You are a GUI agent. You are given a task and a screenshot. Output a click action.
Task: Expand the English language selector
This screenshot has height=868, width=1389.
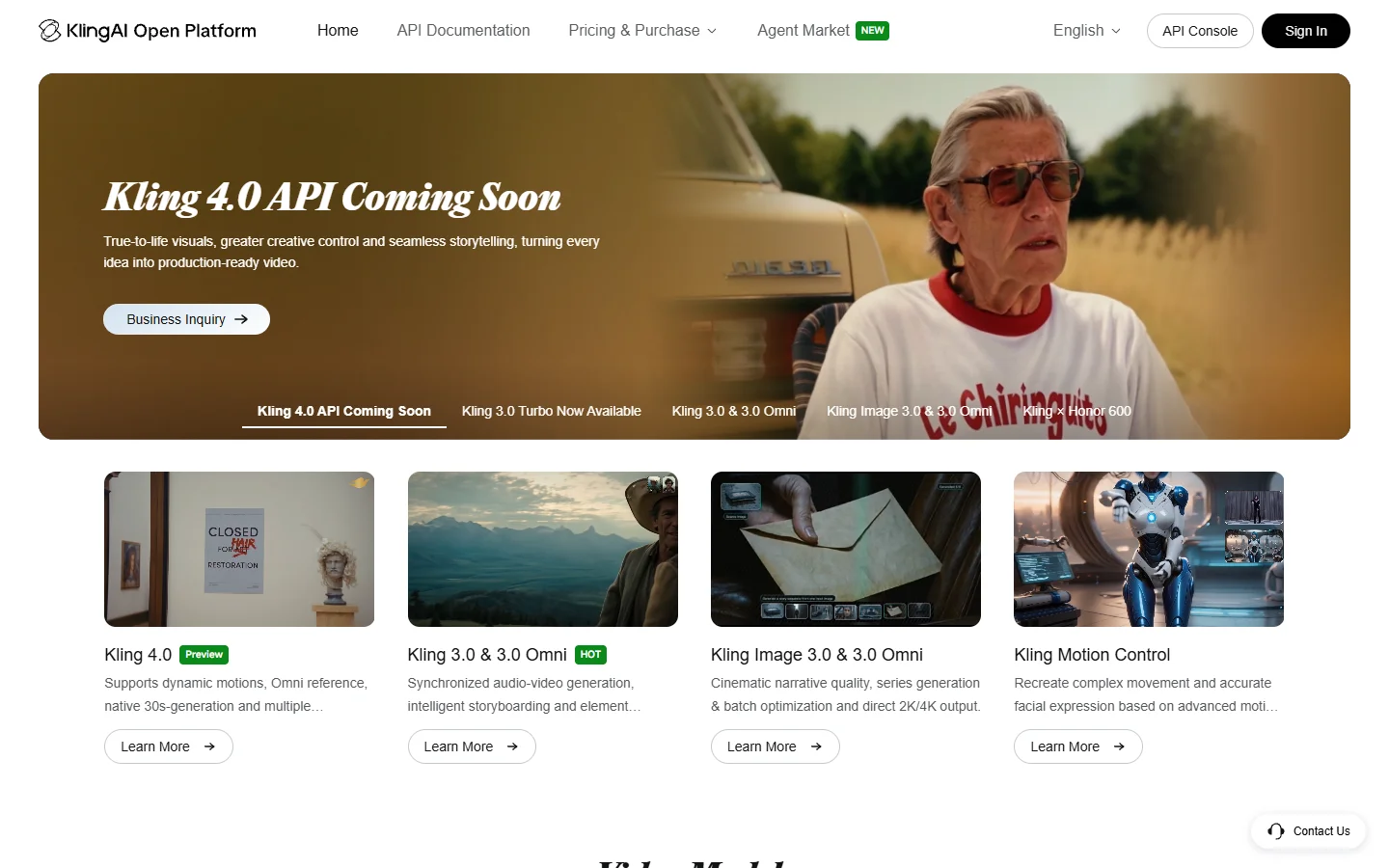coord(1087,31)
